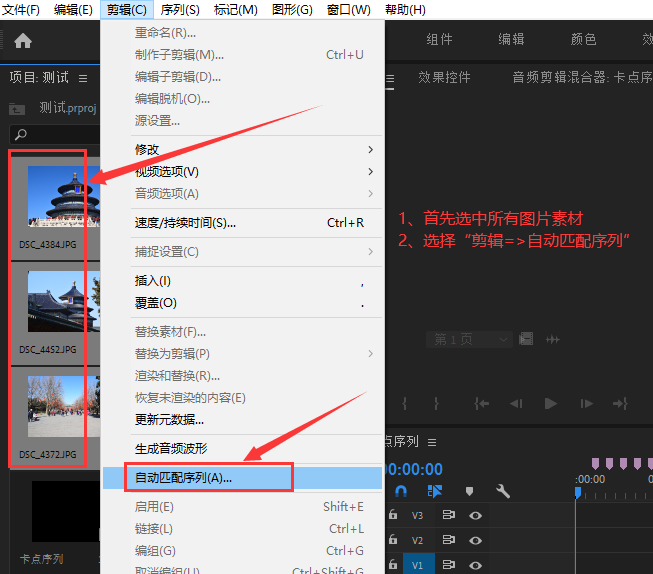Click the parent folder icon beside 测试.prproj

point(17,109)
